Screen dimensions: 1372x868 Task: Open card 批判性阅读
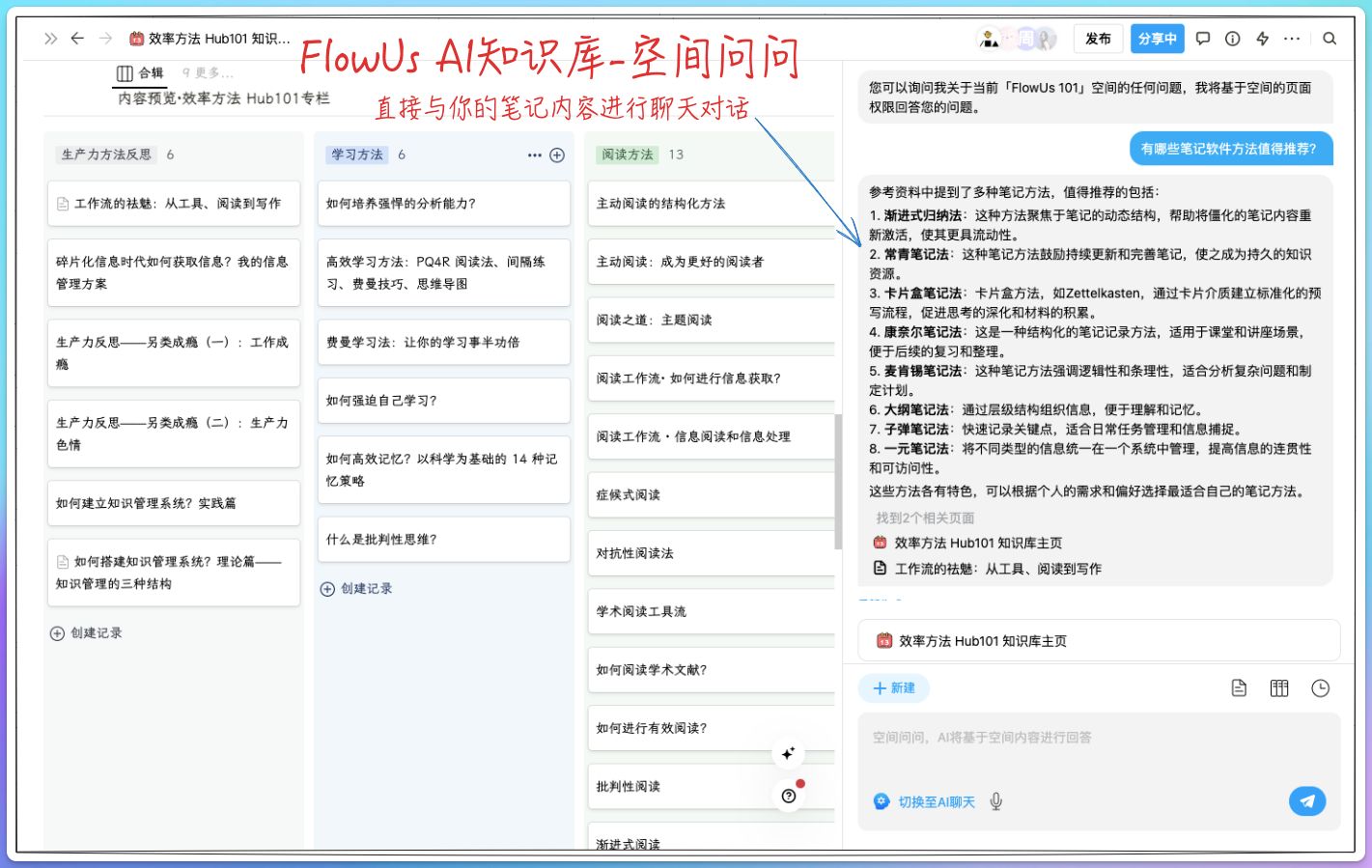[x=712, y=786]
